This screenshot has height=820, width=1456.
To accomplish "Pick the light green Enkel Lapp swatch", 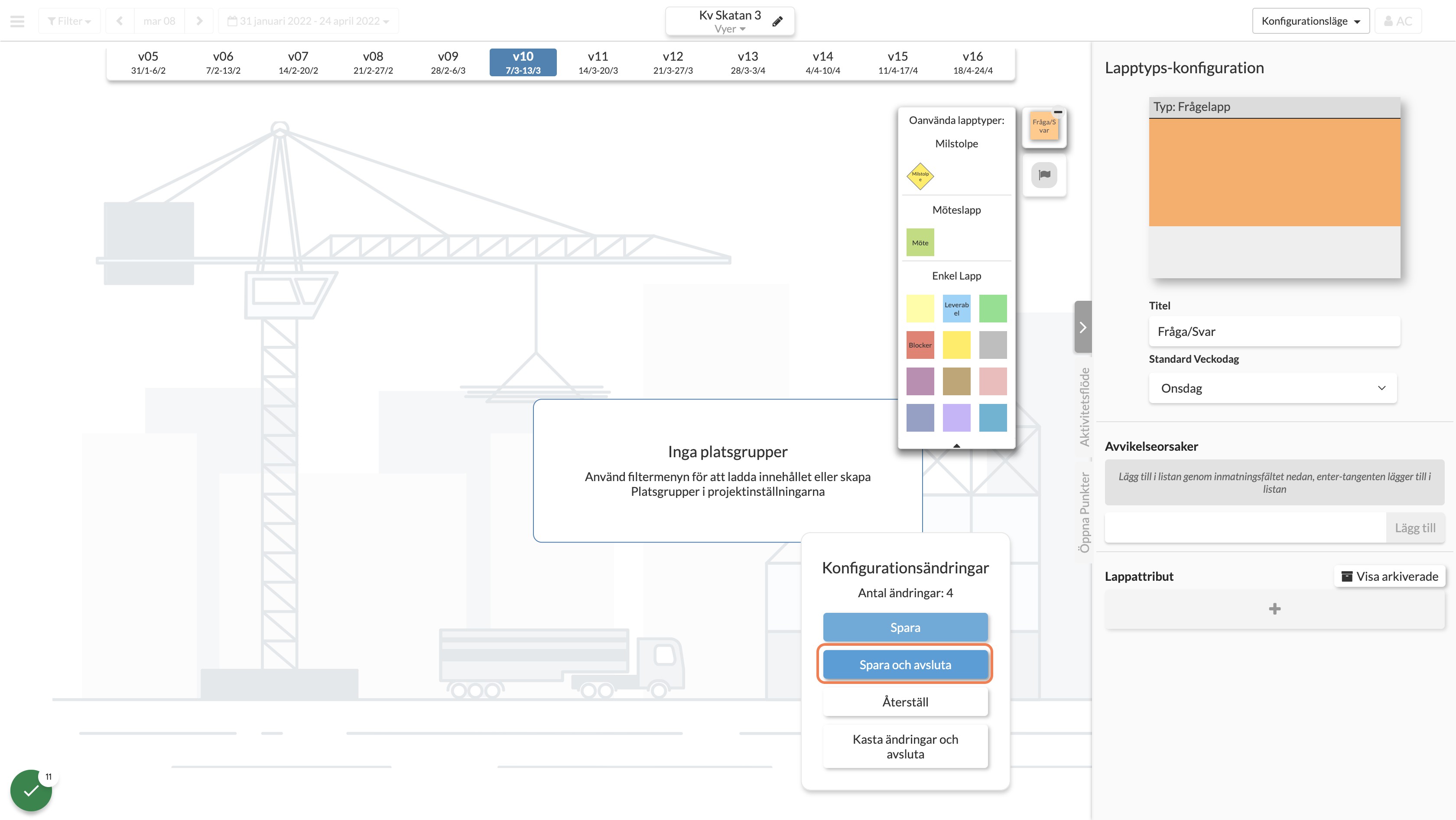I will (x=993, y=309).
